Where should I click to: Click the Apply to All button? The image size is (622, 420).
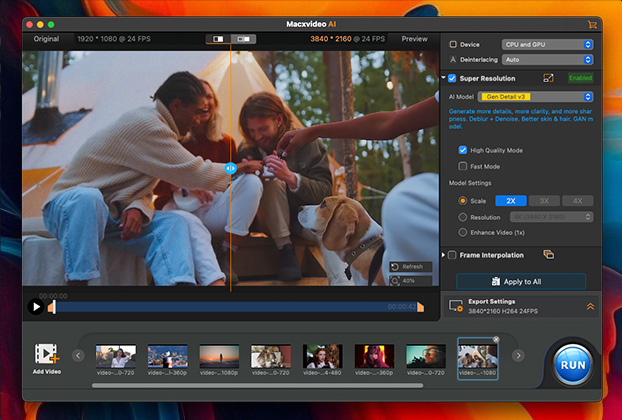[521, 282]
